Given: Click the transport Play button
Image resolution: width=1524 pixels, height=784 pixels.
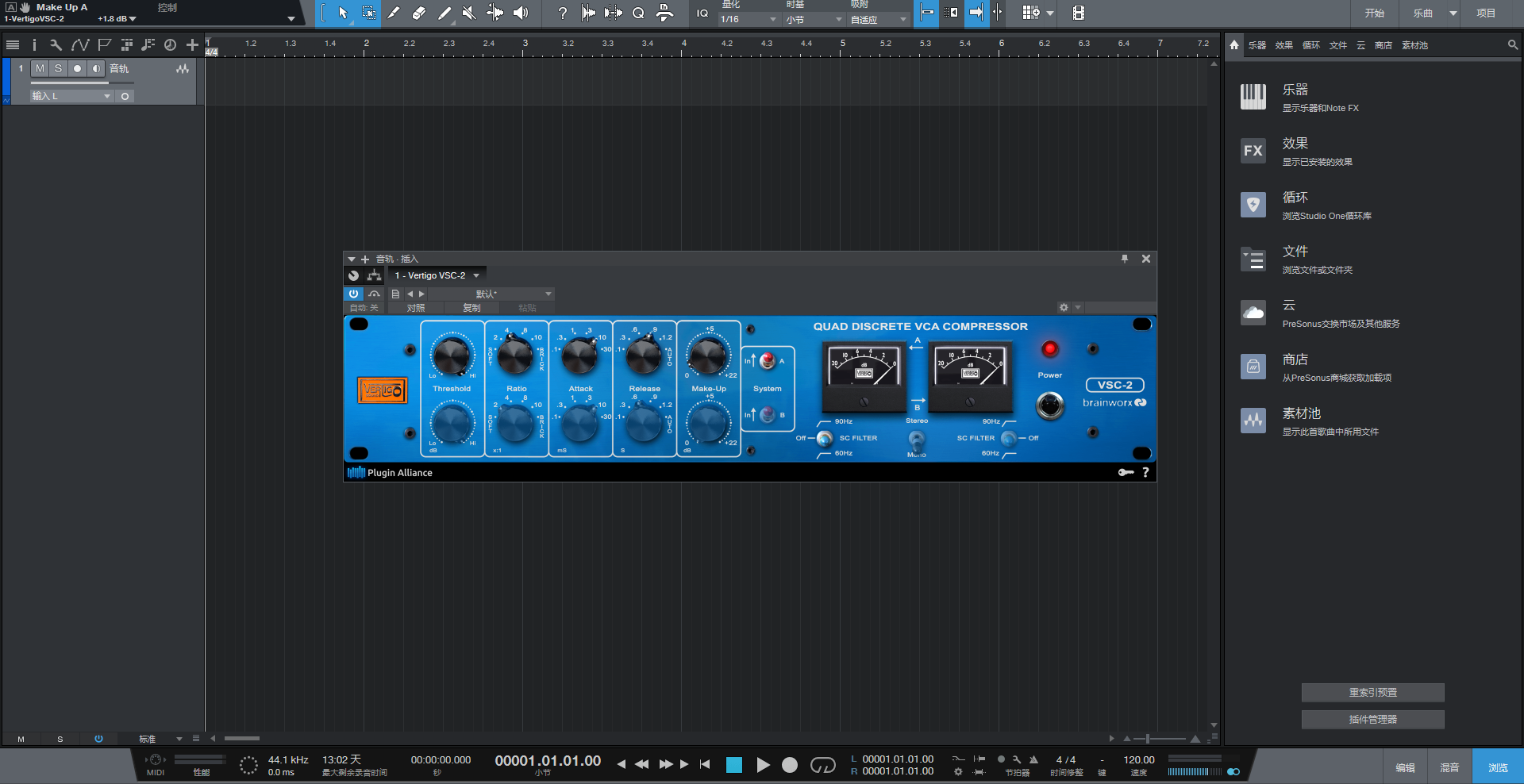Looking at the screenshot, I should (x=763, y=765).
